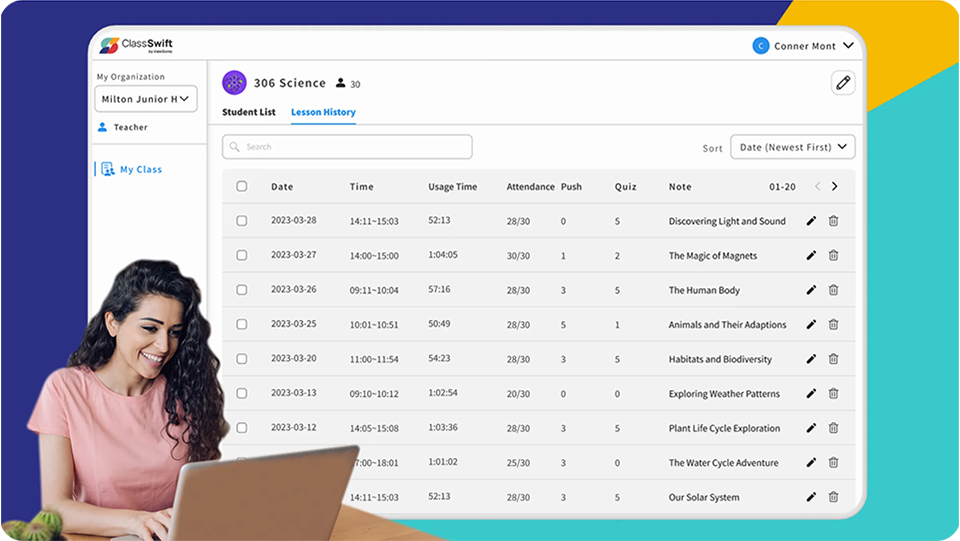
Task: Delete the Magic of Magnets lesson
Action: click(833, 256)
